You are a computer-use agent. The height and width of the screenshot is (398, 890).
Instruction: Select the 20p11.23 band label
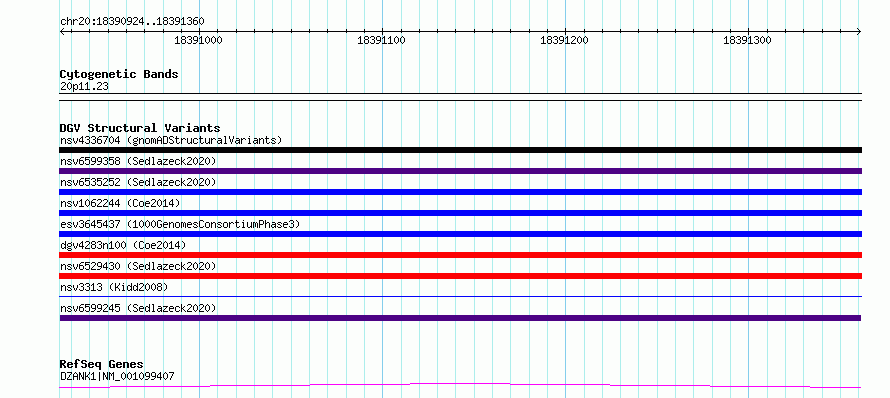click(x=84, y=86)
